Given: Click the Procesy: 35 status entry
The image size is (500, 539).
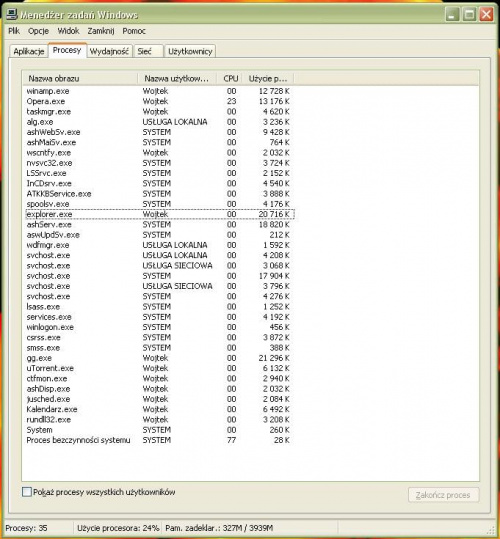Looking at the screenshot, I should (26, 528).
